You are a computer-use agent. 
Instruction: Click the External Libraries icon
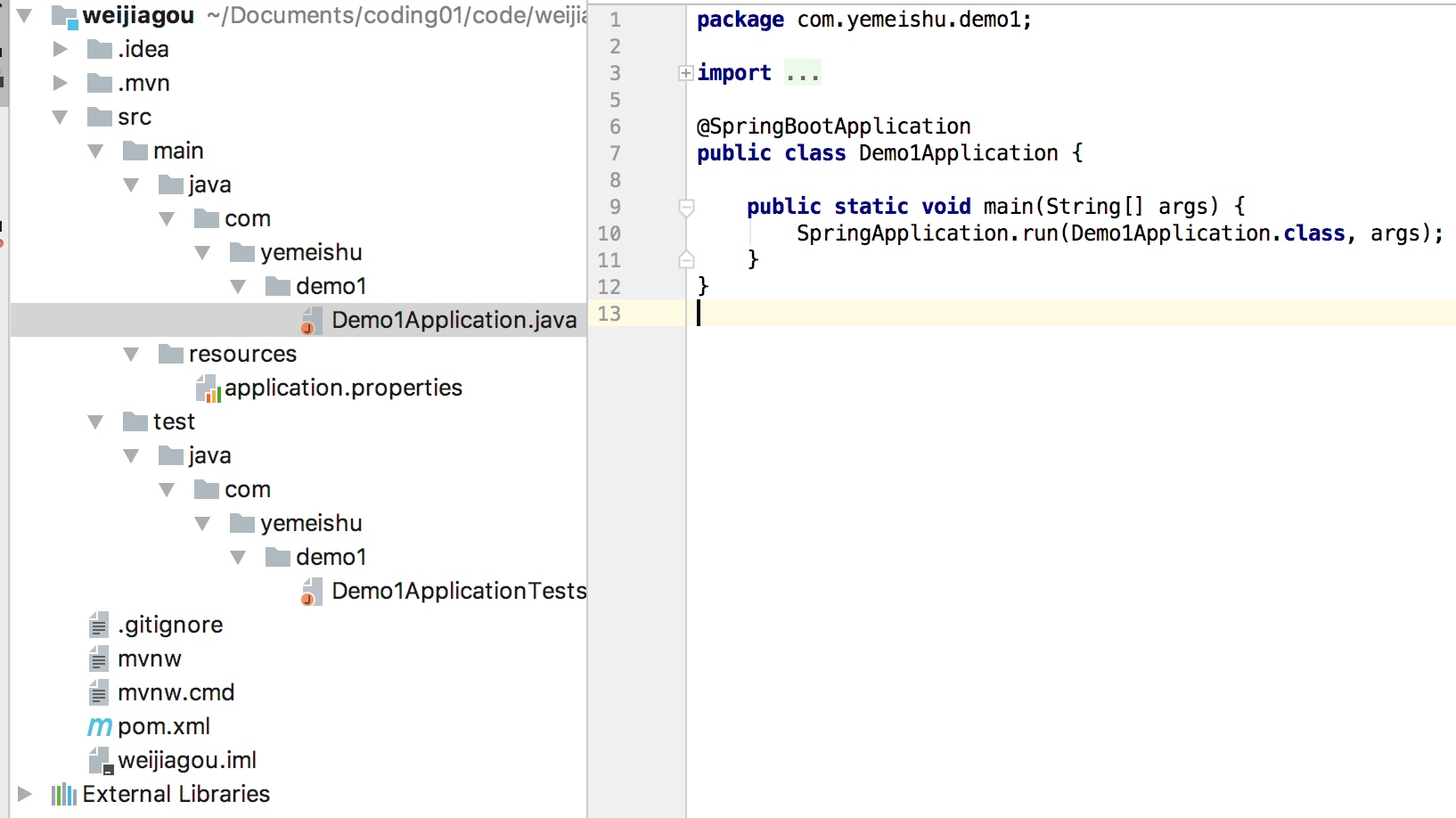click(64, 794)
